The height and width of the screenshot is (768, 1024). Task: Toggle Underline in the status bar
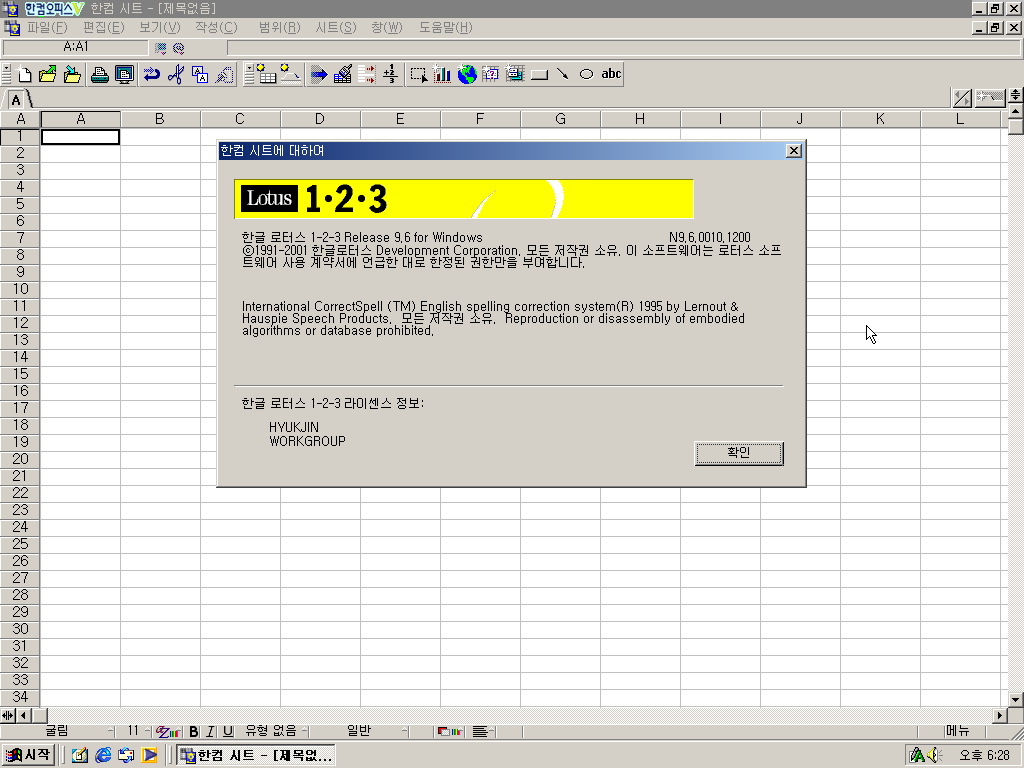[227, 731]
